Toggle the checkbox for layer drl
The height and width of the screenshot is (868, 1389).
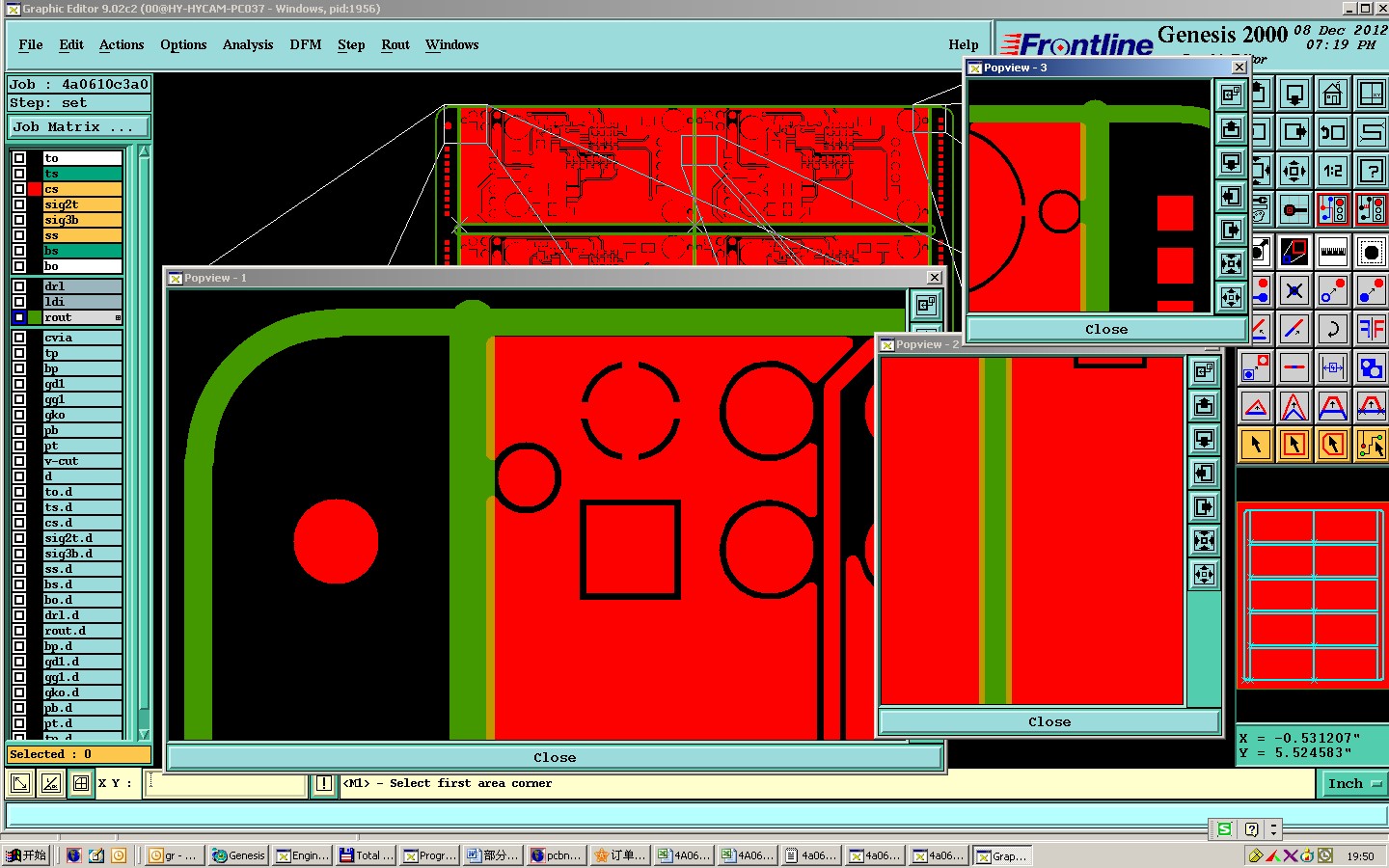point(19,286)
